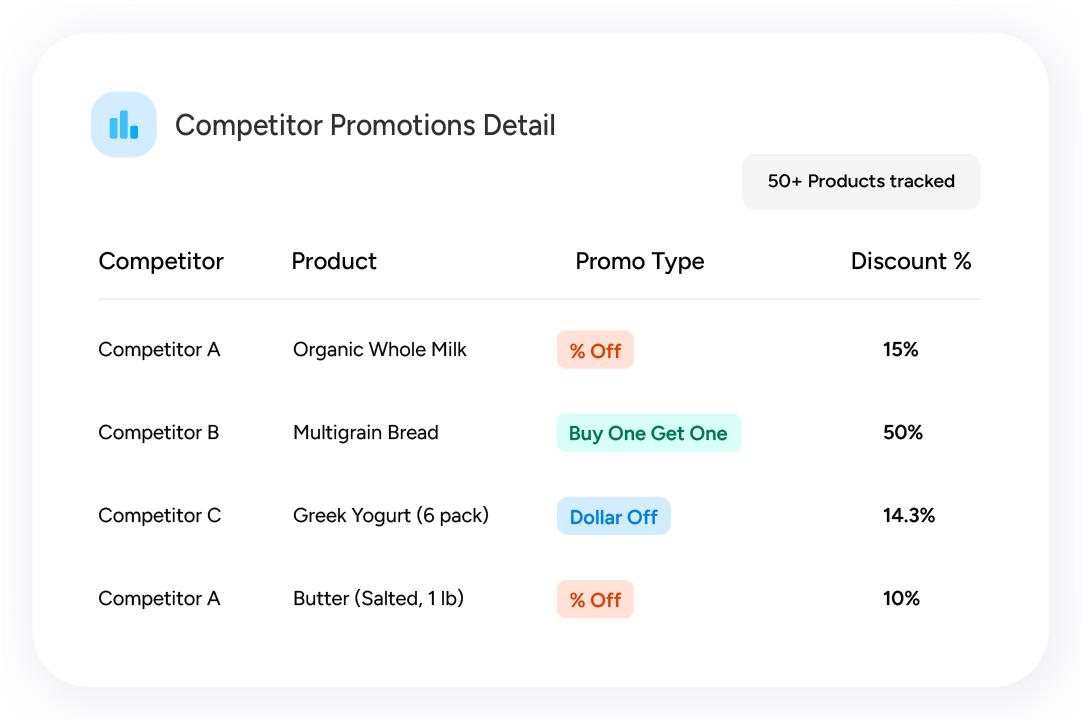Click the % Off tag for Butter row
This screenshot has width=1081, height=719.
(x=595, y=599)
